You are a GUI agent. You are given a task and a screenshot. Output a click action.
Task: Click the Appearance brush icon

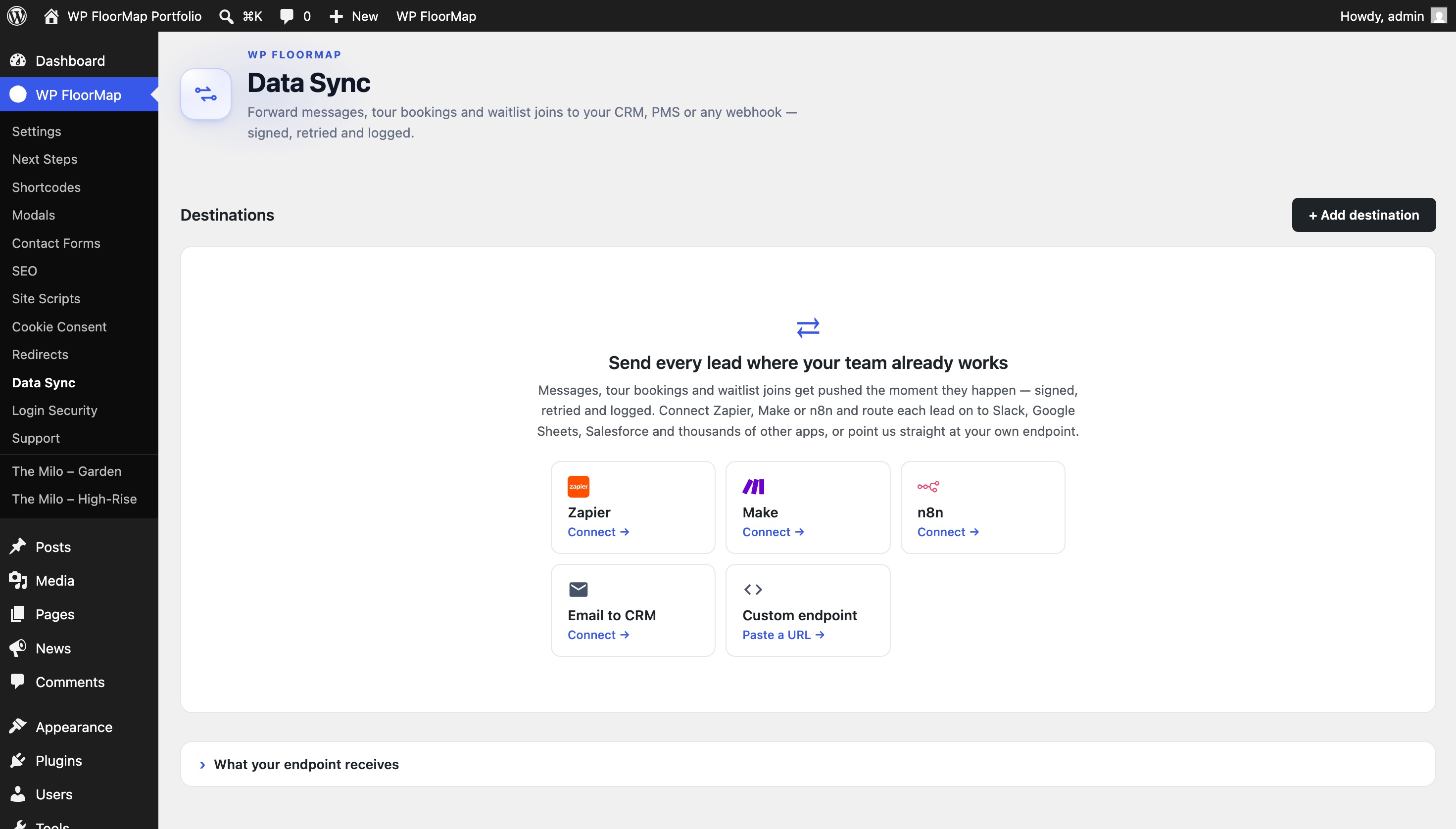point(18,726)
